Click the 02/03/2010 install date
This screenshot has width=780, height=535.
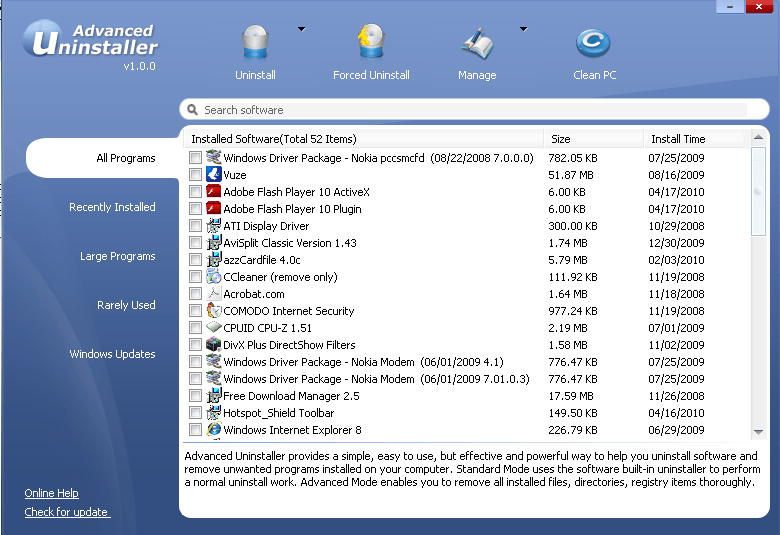(x=676, y=260)
